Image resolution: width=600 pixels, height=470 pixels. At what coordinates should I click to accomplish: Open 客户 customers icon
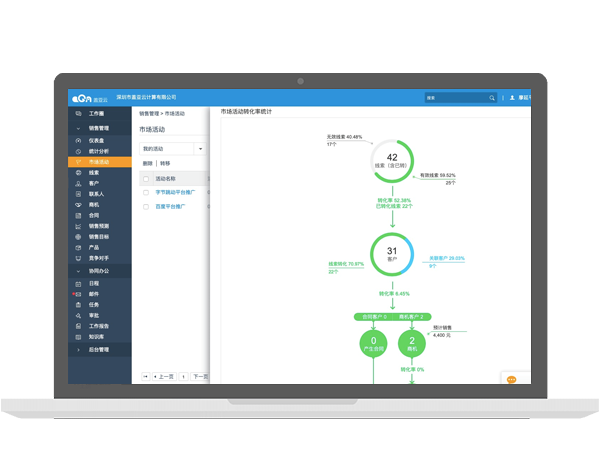point(78,183)
